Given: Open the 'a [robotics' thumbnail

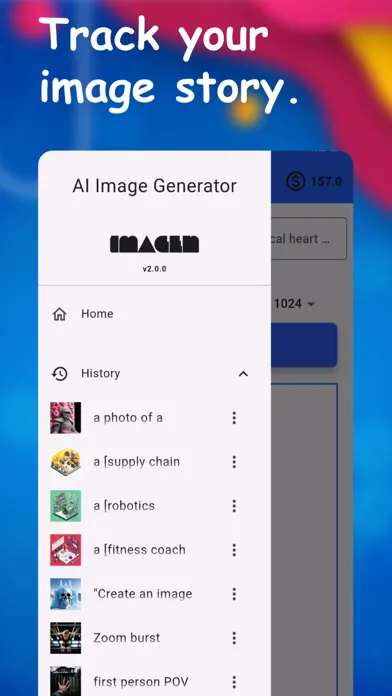Looking at the screenshot, I should pos(65,506).
